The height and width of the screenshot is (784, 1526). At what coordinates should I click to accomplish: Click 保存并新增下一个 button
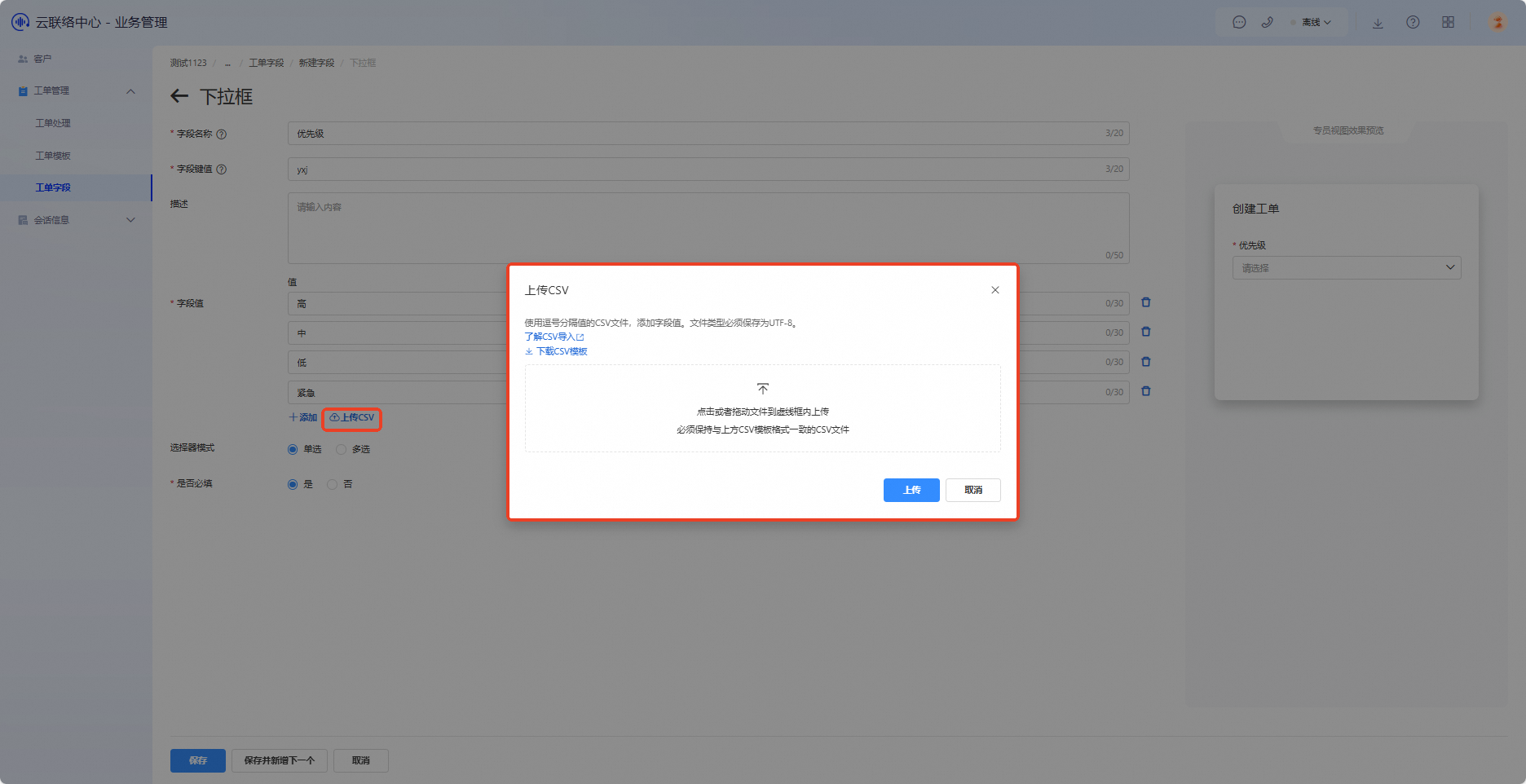[x=280, y=760]
